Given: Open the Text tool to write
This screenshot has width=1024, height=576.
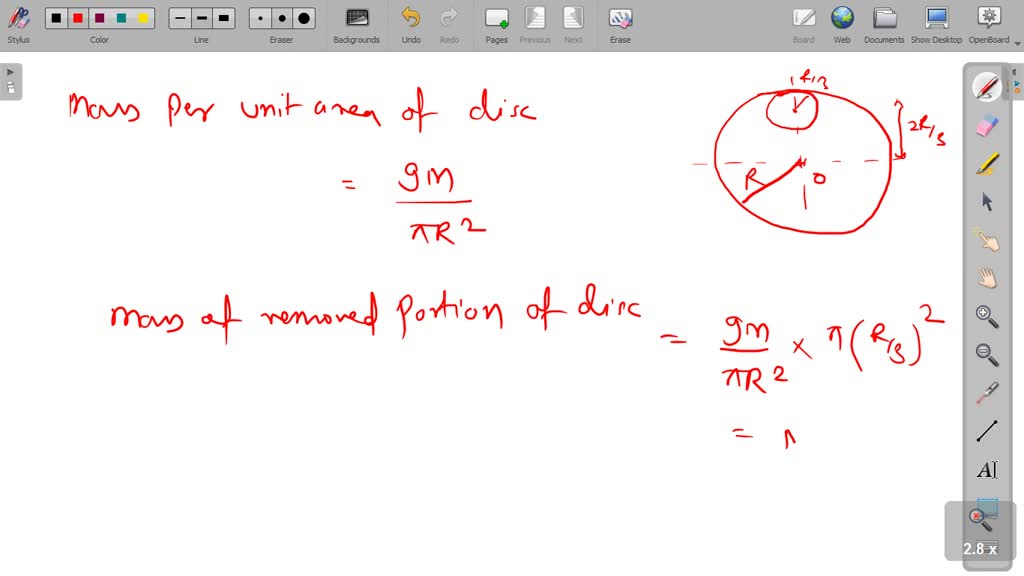Looking at the screenshot, I should pos(986,468).
